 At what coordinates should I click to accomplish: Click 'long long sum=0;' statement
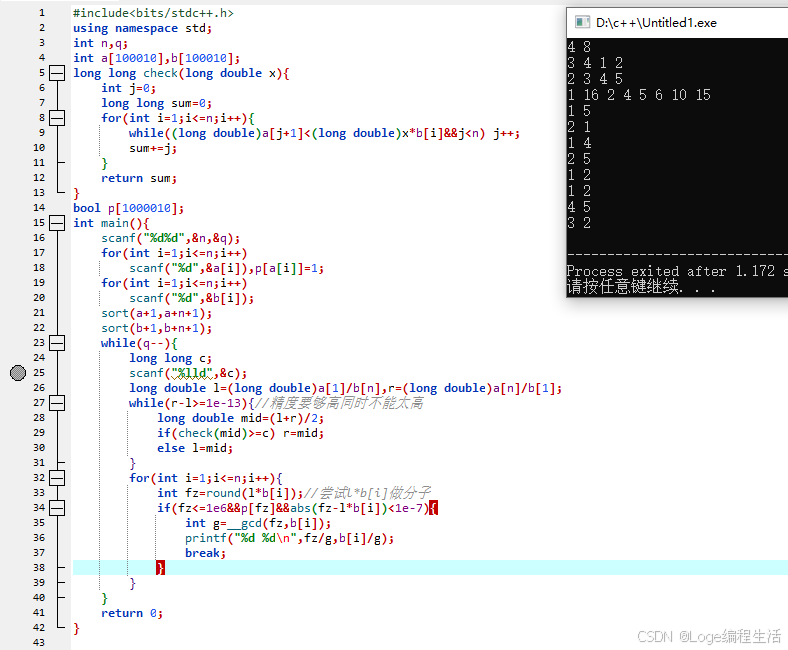coord(157,104)
